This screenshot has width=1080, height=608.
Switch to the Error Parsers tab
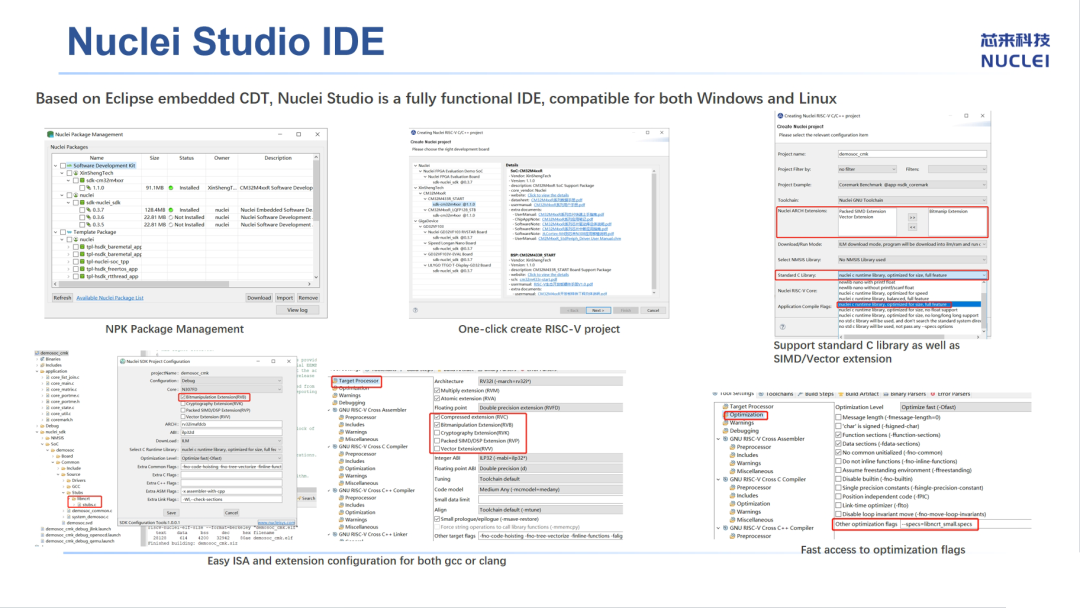(x=951, y=395)
